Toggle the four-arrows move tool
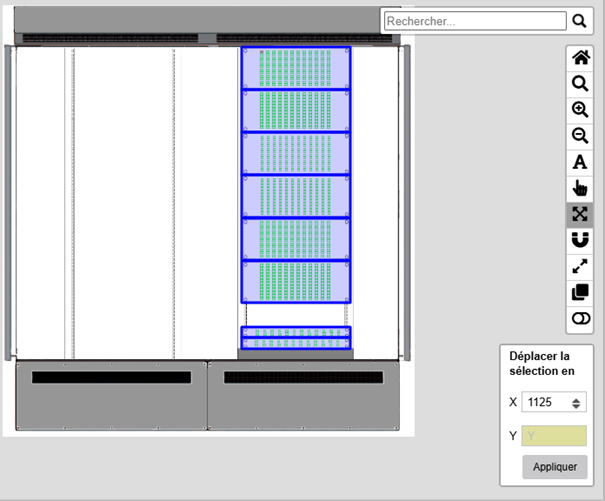The image size is (605, 501). (x=580, y=214)
